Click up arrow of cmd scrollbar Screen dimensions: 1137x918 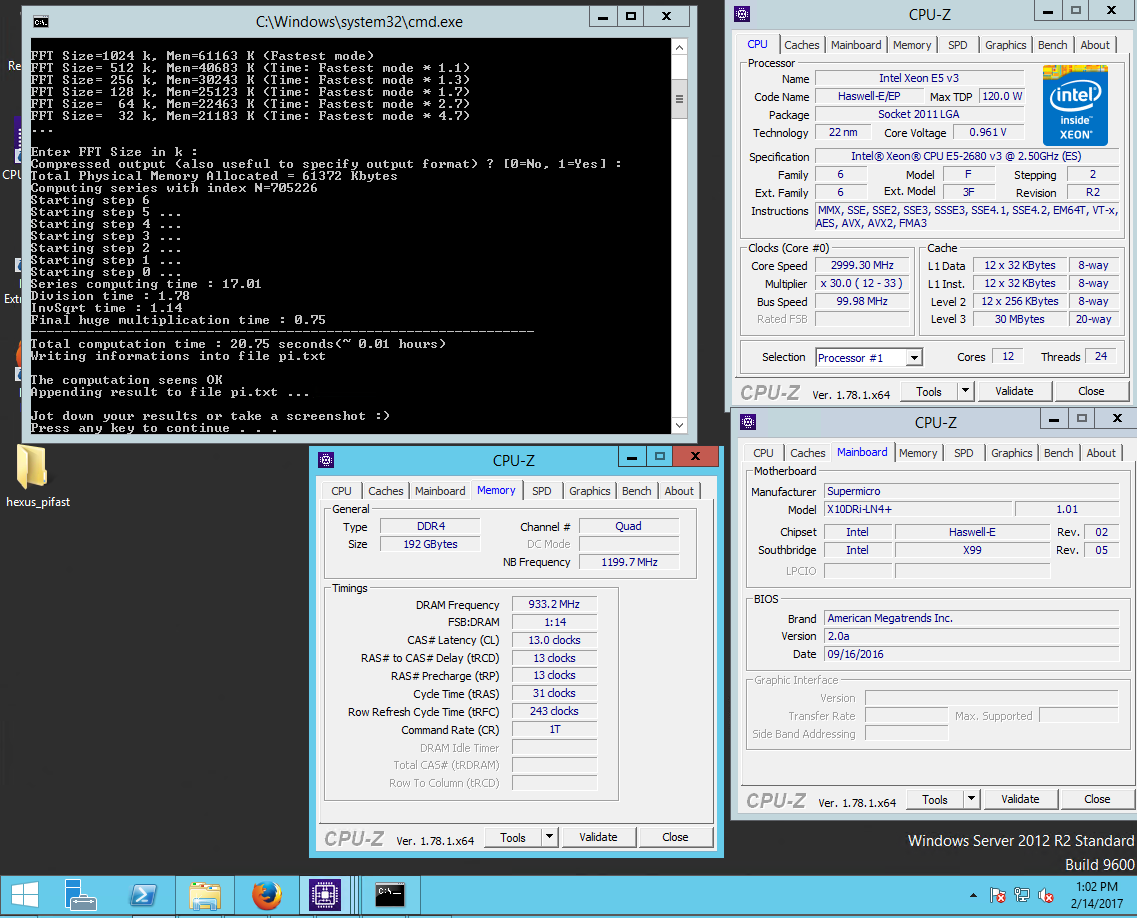[679, 48]
